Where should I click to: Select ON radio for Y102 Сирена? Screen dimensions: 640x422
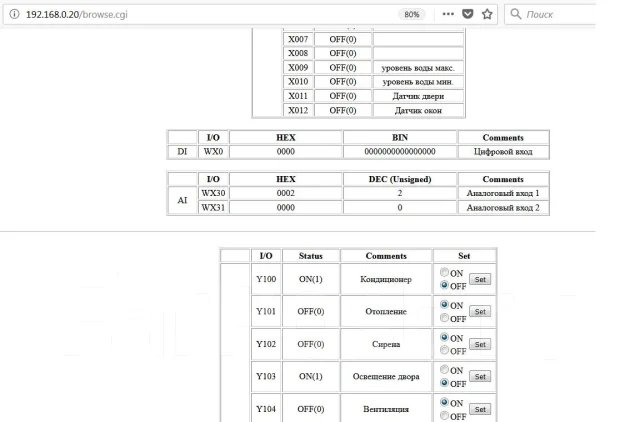click(x=444, y=337)
